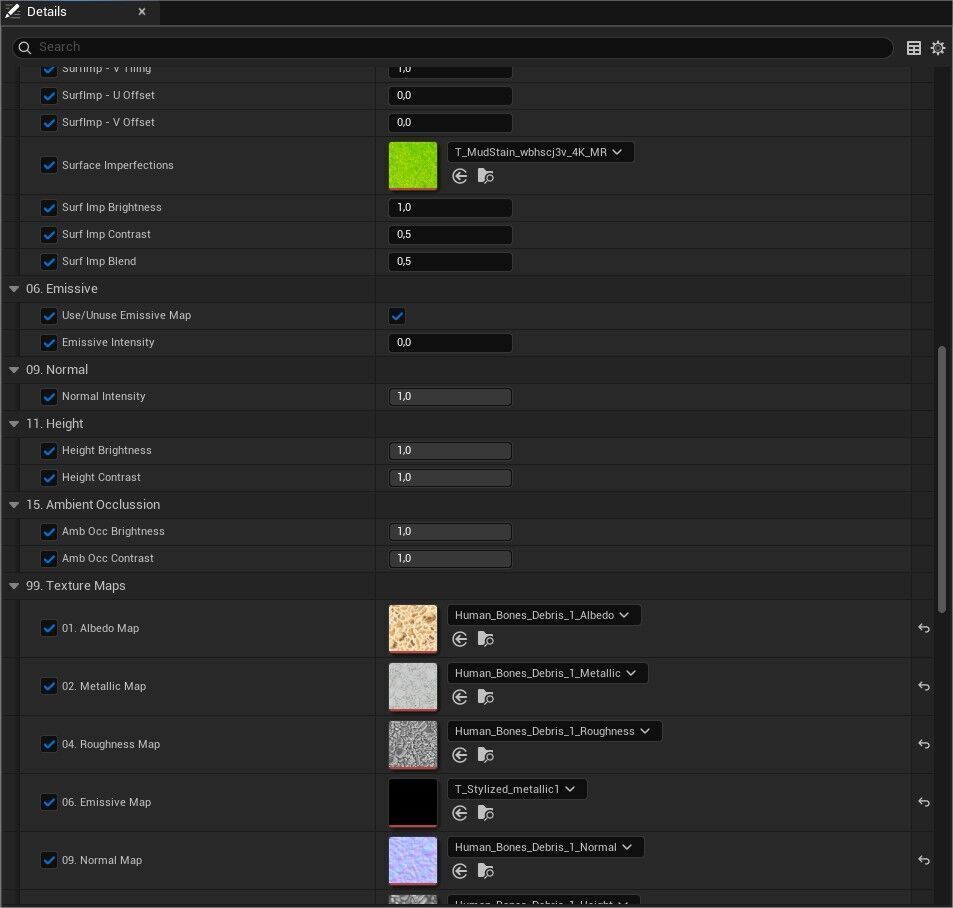Reset Normal Map to default value
This screenshot has width=953, height=908.
(924, 860)
